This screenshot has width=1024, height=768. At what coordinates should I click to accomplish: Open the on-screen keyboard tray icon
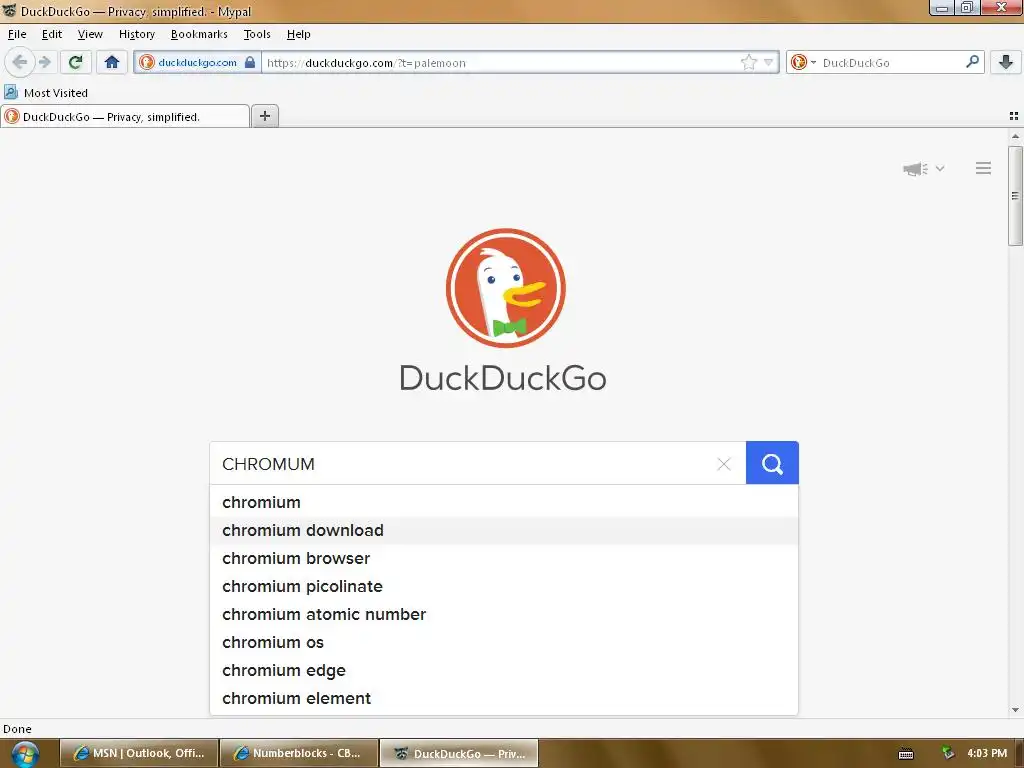[906, 754]
